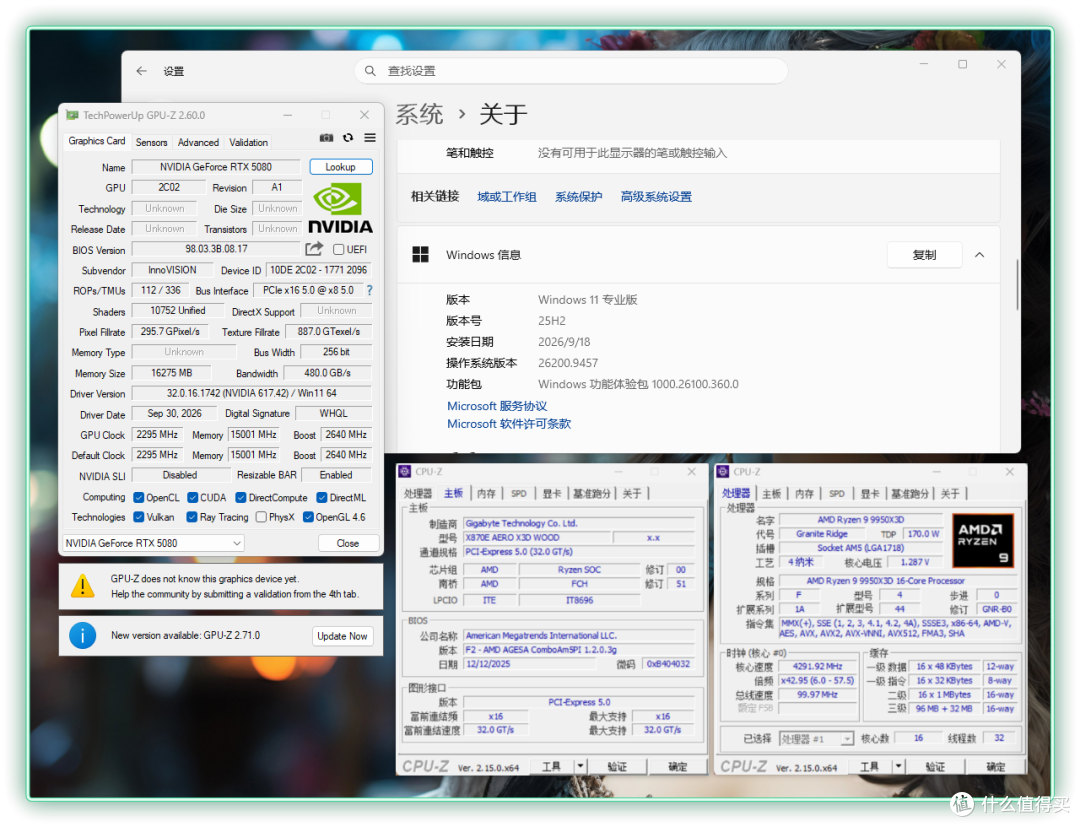The image size is (1080, 827).
Task: Click 关于 tab in left CPU-Z window
Action: coord(632,493)
